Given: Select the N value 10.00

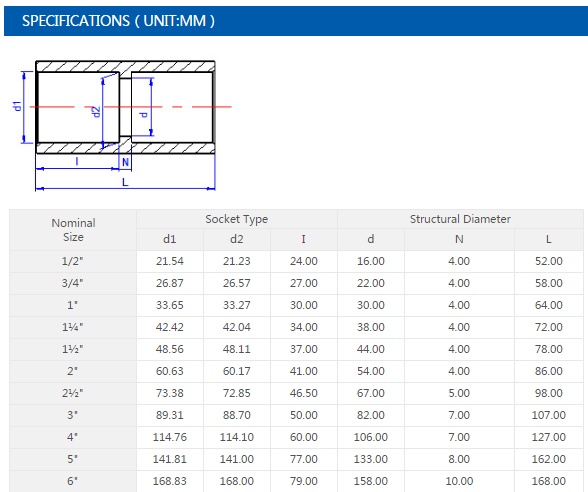Looking at the screenshot, I should (x=459, y=481).
